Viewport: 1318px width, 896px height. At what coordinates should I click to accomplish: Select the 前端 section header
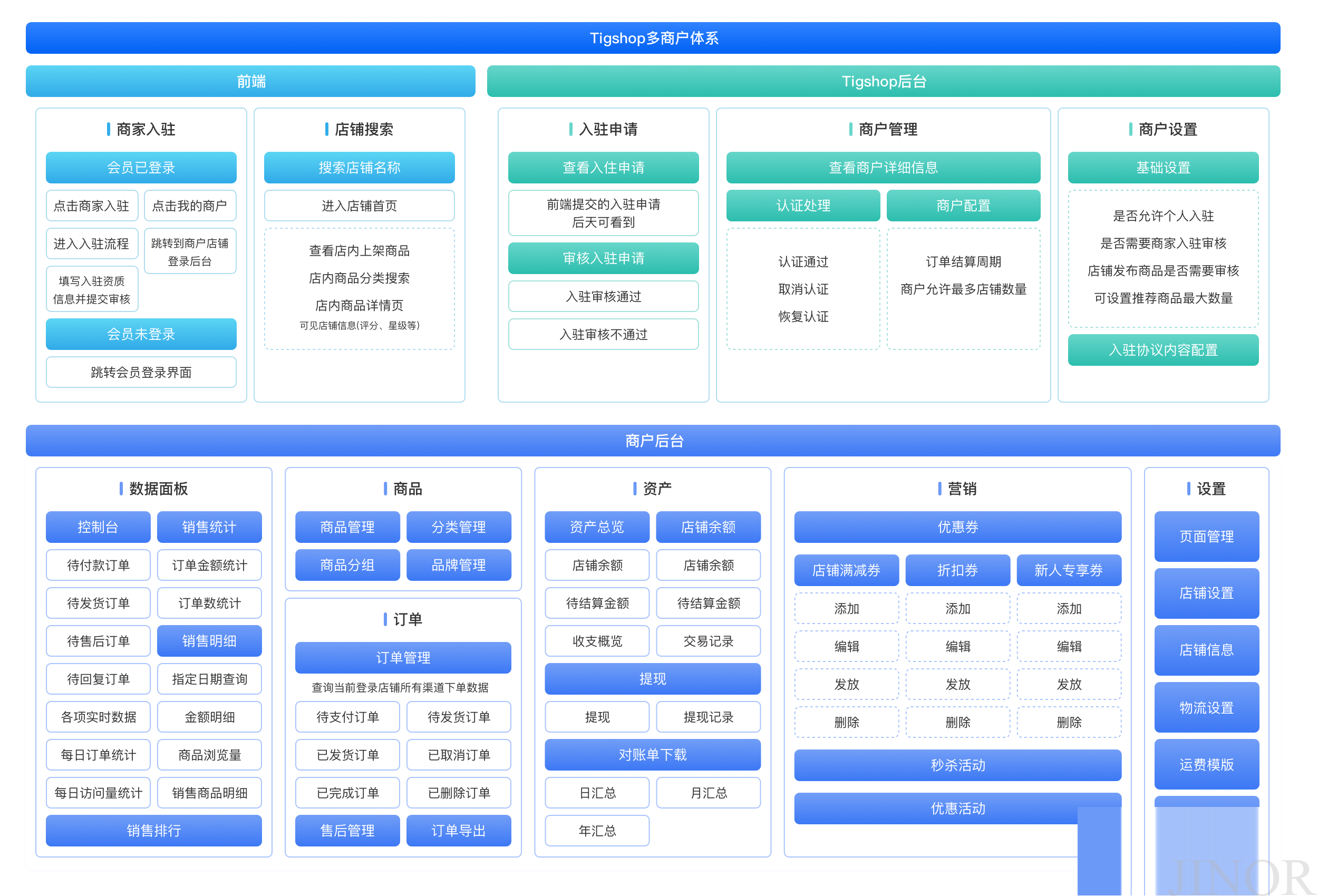(x=250, y=81)
